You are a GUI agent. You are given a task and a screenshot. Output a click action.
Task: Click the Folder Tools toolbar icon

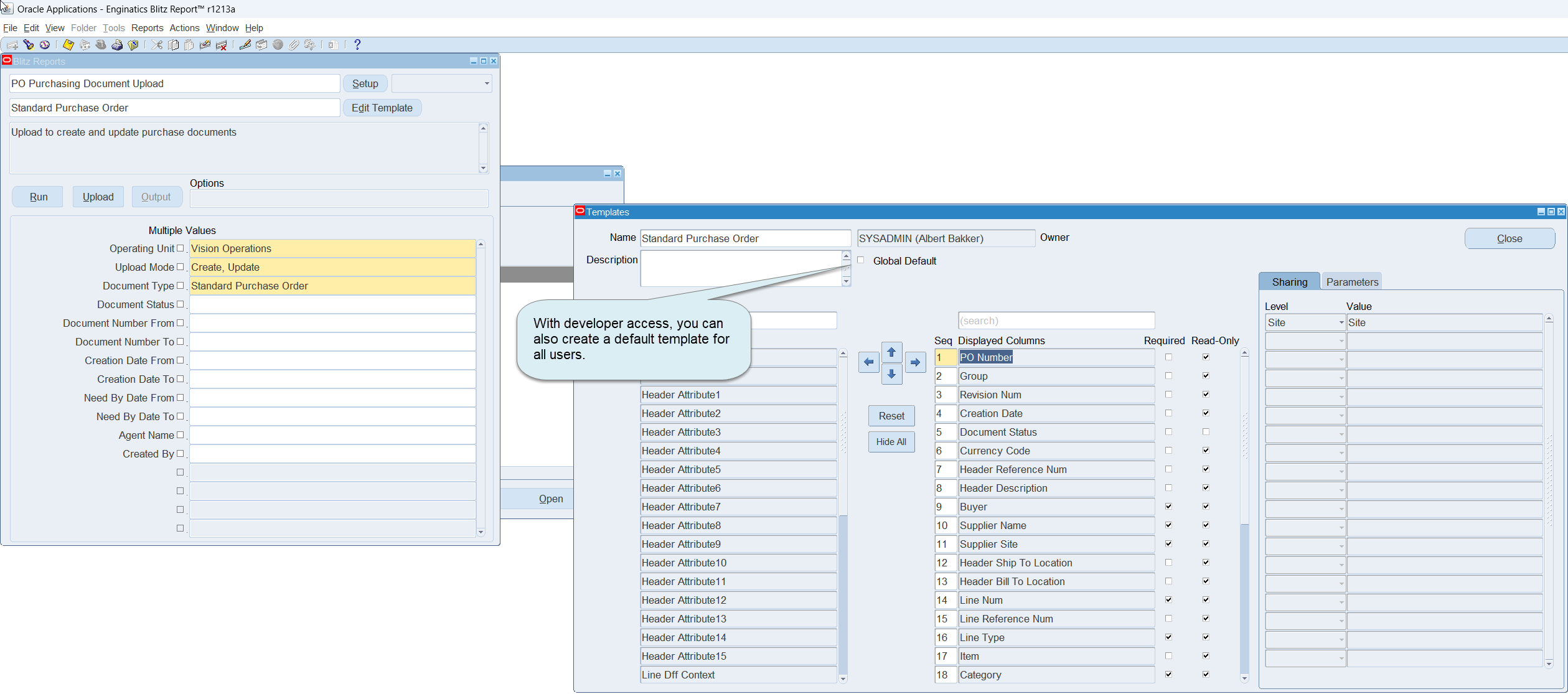(310, 45)
